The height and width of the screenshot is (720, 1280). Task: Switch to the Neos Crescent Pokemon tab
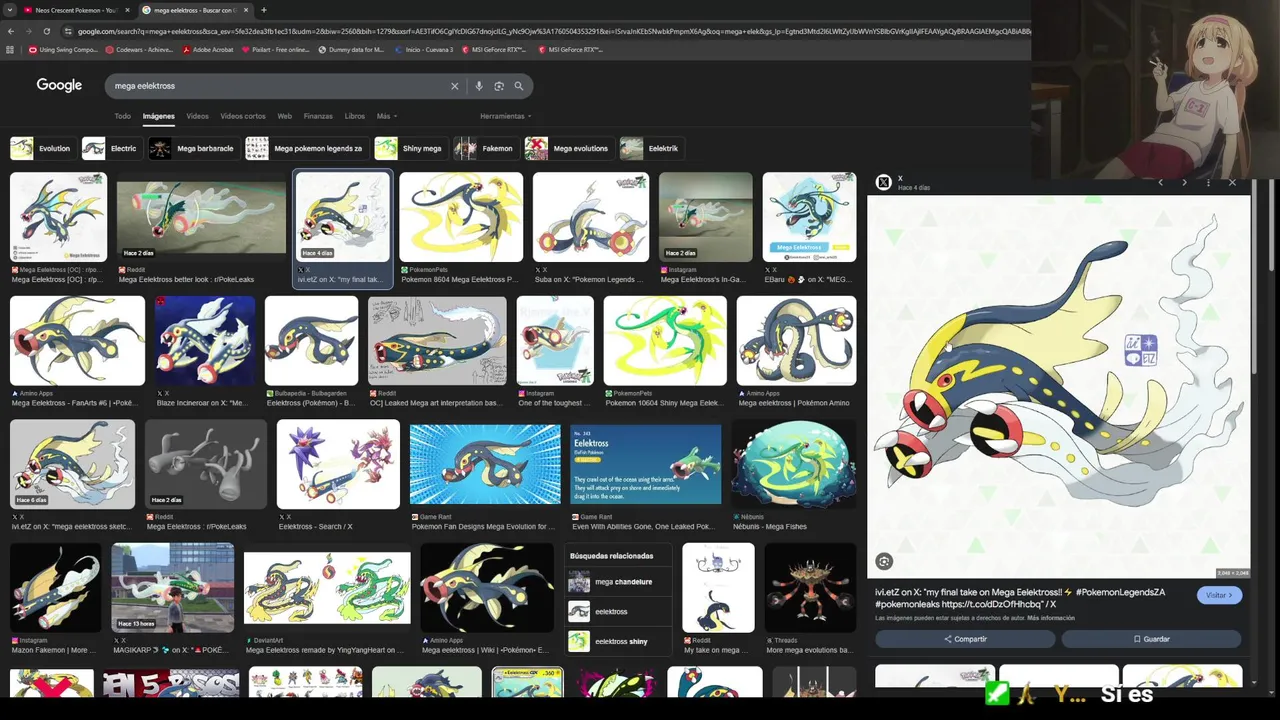pyautogui.click(x=75, y=10)
